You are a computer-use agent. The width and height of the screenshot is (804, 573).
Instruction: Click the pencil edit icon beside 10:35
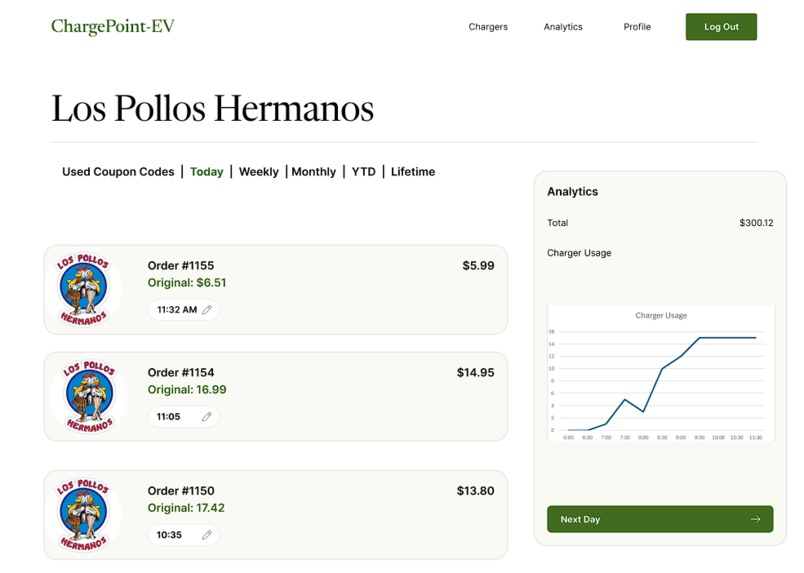click(x=207, y=535)
